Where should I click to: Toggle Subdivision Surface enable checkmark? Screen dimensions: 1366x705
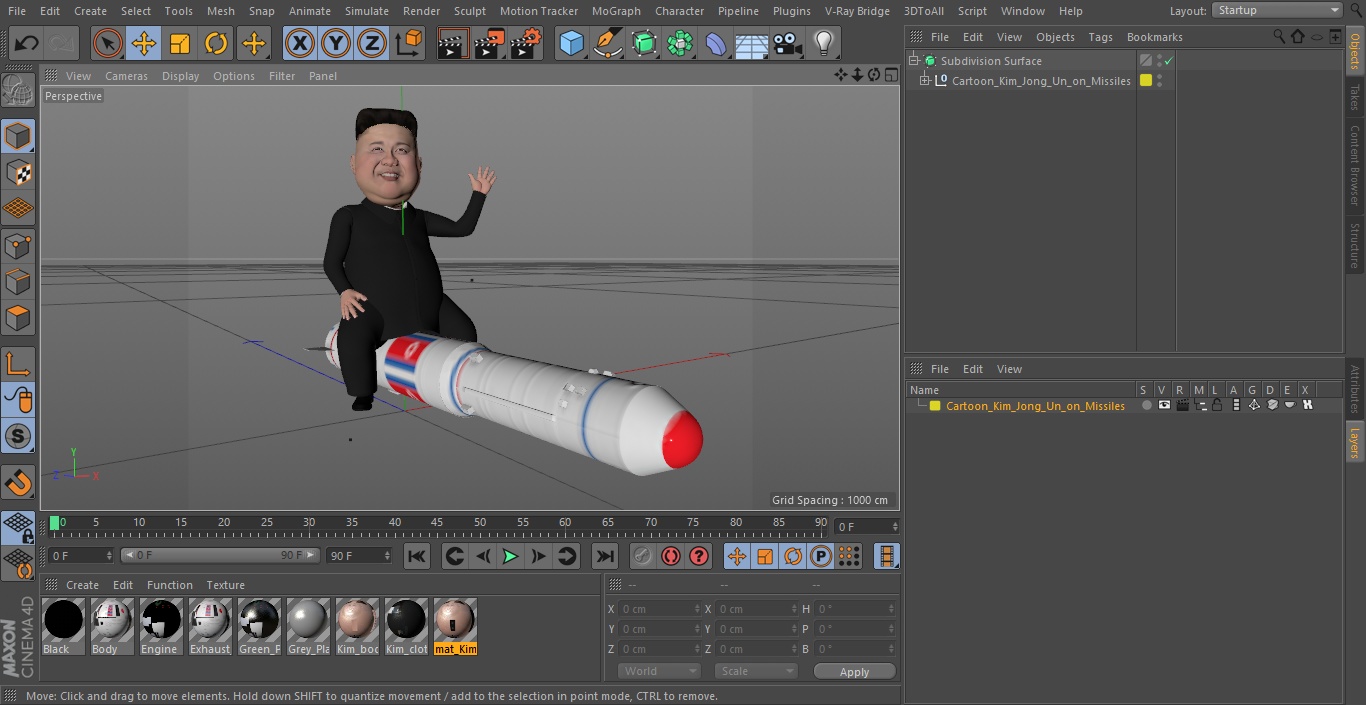1168,61
